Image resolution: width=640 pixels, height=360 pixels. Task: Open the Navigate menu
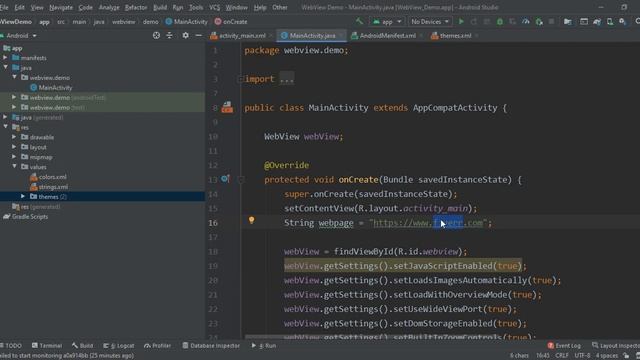61,7
